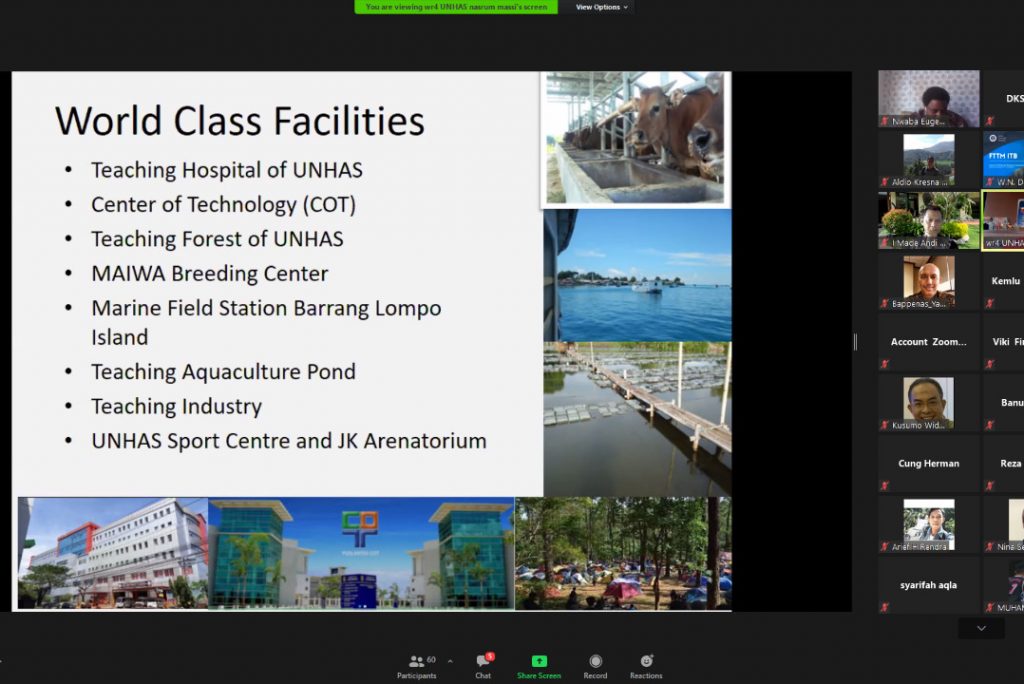This screenshot has height=684, width=1024.
Task: Open the Chat panel
Action: (x=483, y=663)
